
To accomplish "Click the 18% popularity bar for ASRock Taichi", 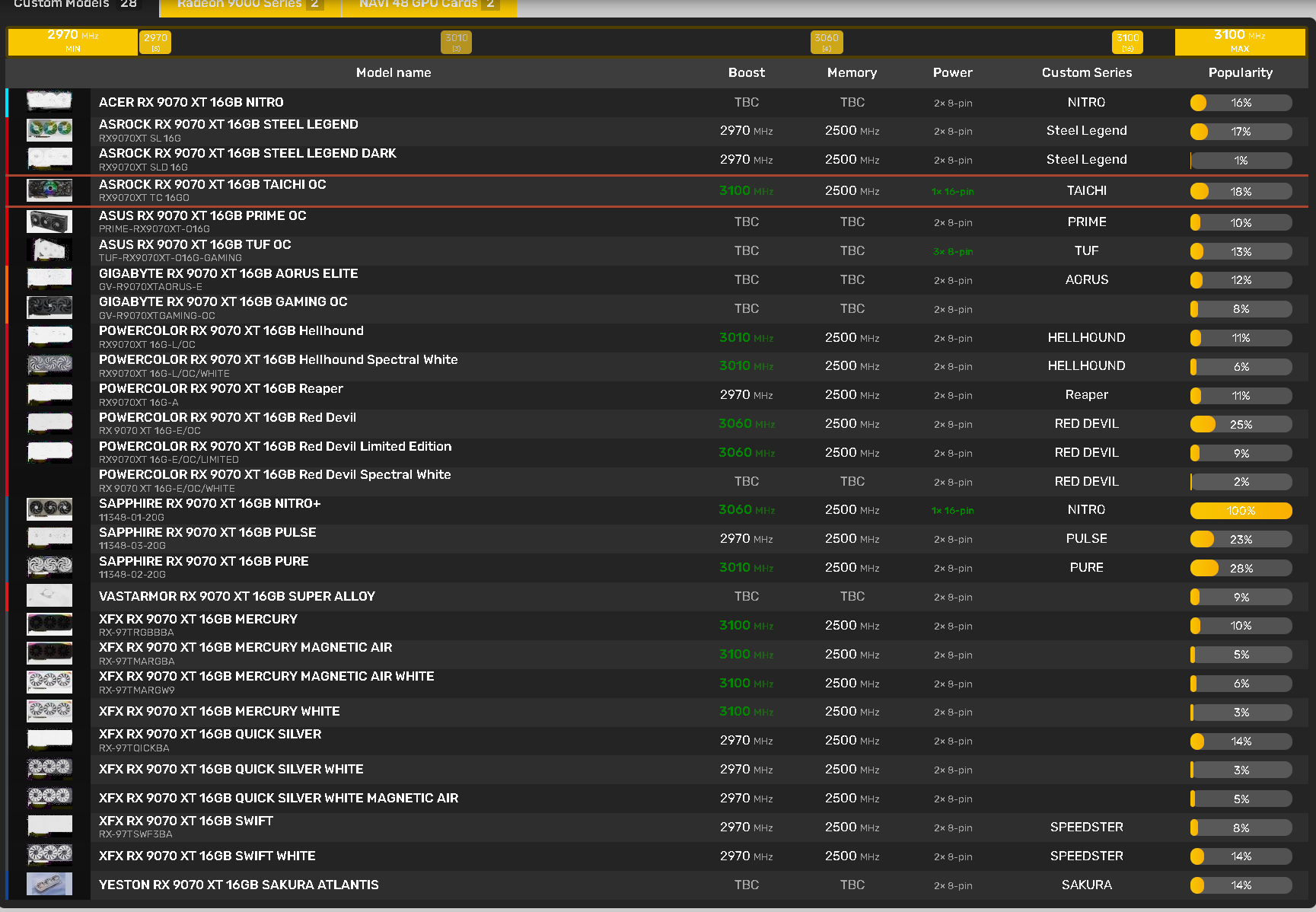I will 1241,191.
